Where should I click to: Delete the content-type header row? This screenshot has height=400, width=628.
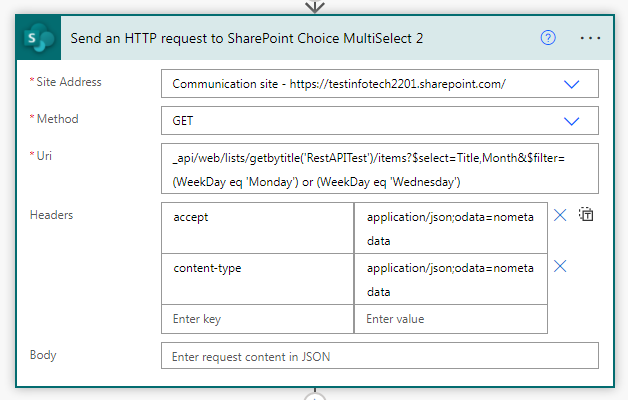tap(561, 266)
